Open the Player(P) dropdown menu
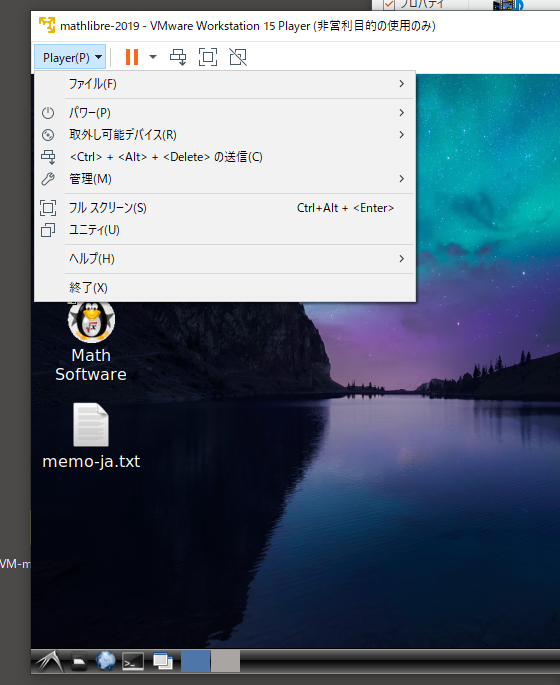This screenshot has height=685, width=560. (x=70, y=57)
